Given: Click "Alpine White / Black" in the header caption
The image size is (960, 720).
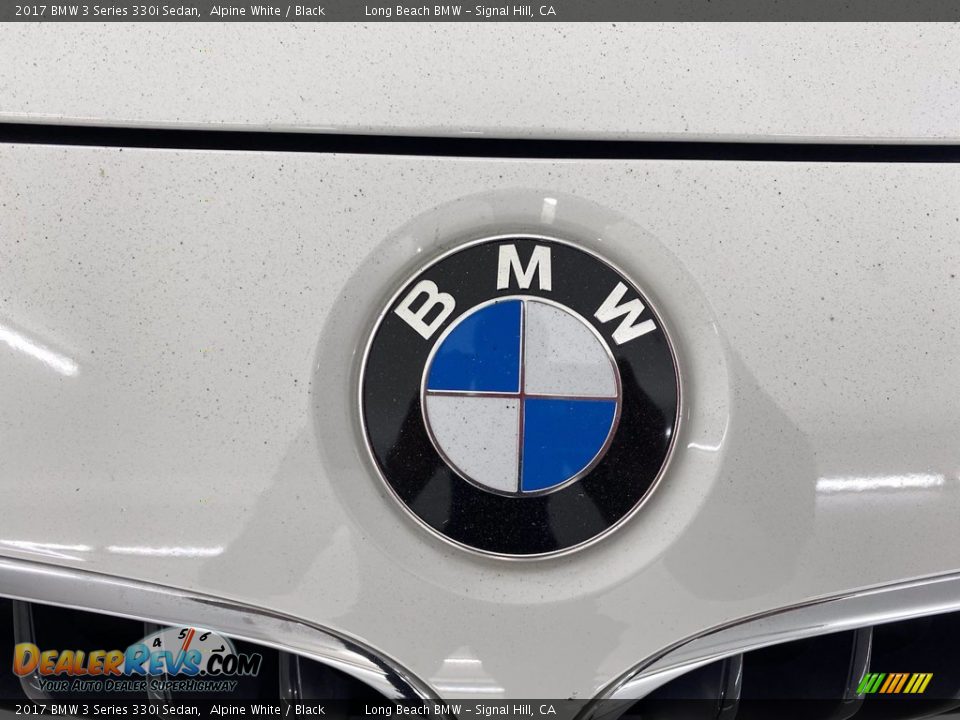Looking at the screenshot, I should [267, 11].
